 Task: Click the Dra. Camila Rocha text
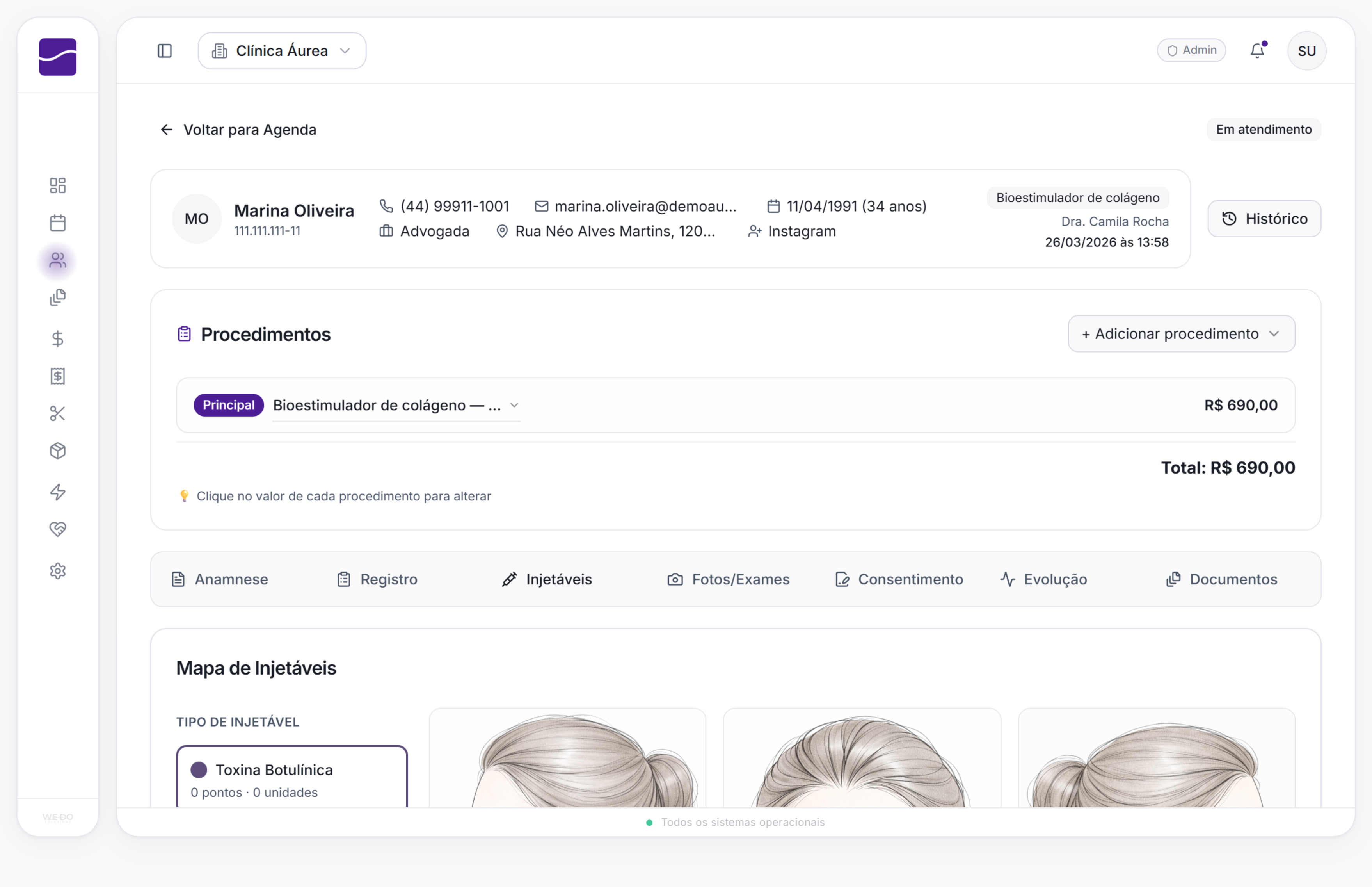[x=1114, y=222]
